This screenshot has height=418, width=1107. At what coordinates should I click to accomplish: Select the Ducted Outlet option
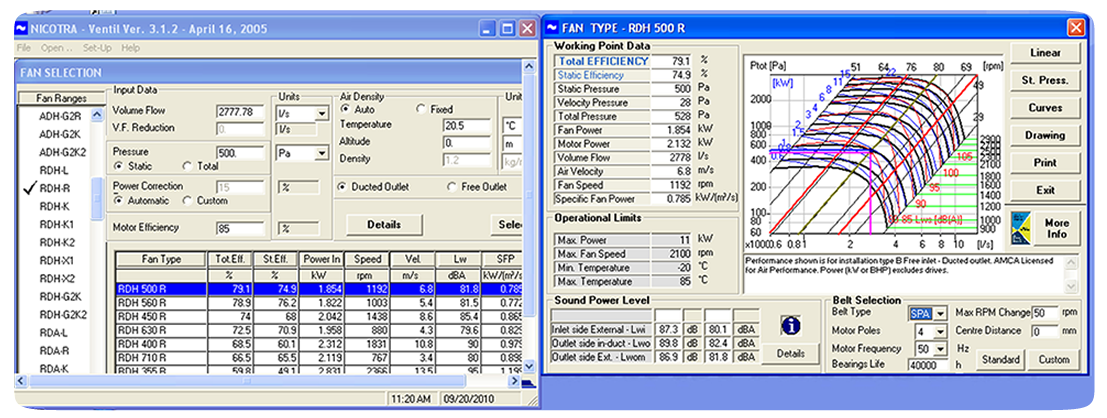click(342, 187)
